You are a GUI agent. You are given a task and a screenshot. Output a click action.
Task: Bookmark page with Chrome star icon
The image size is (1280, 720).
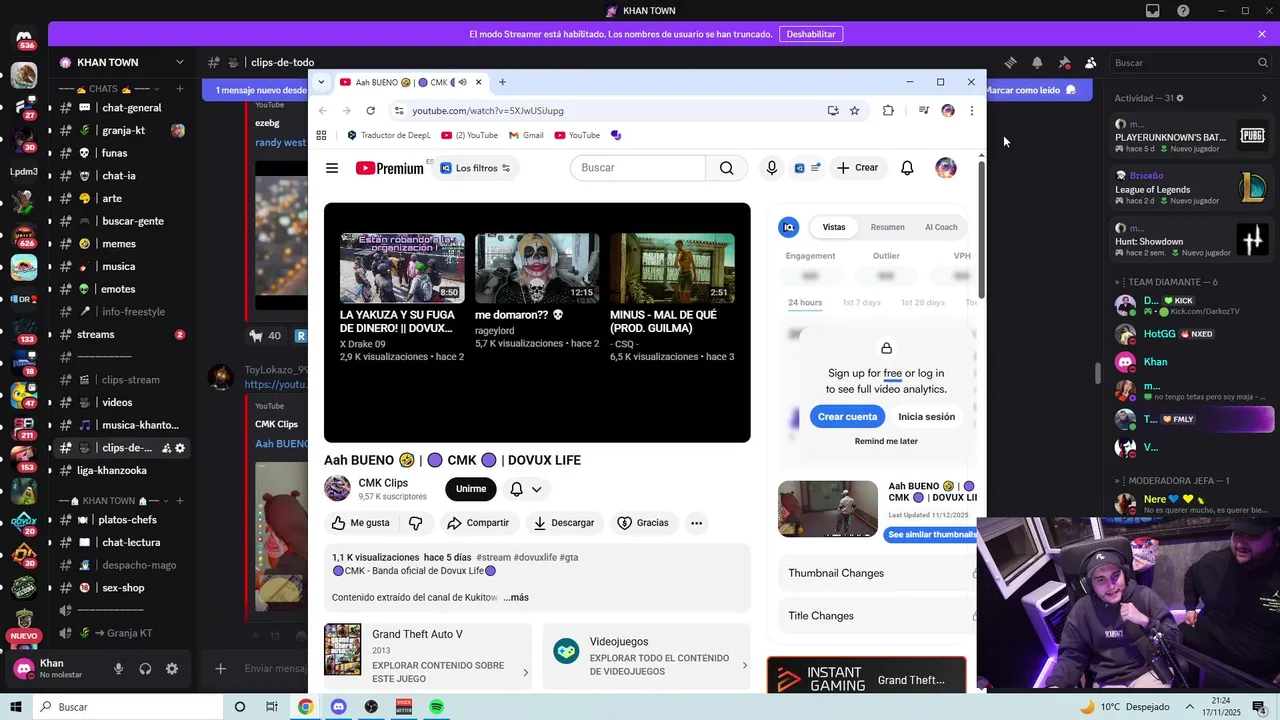pos(855,111)
